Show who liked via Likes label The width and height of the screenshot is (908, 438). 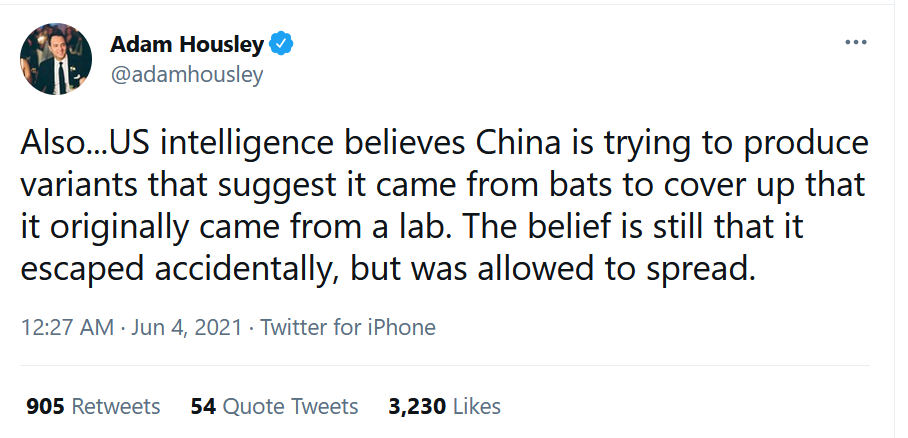coord(477,406)
